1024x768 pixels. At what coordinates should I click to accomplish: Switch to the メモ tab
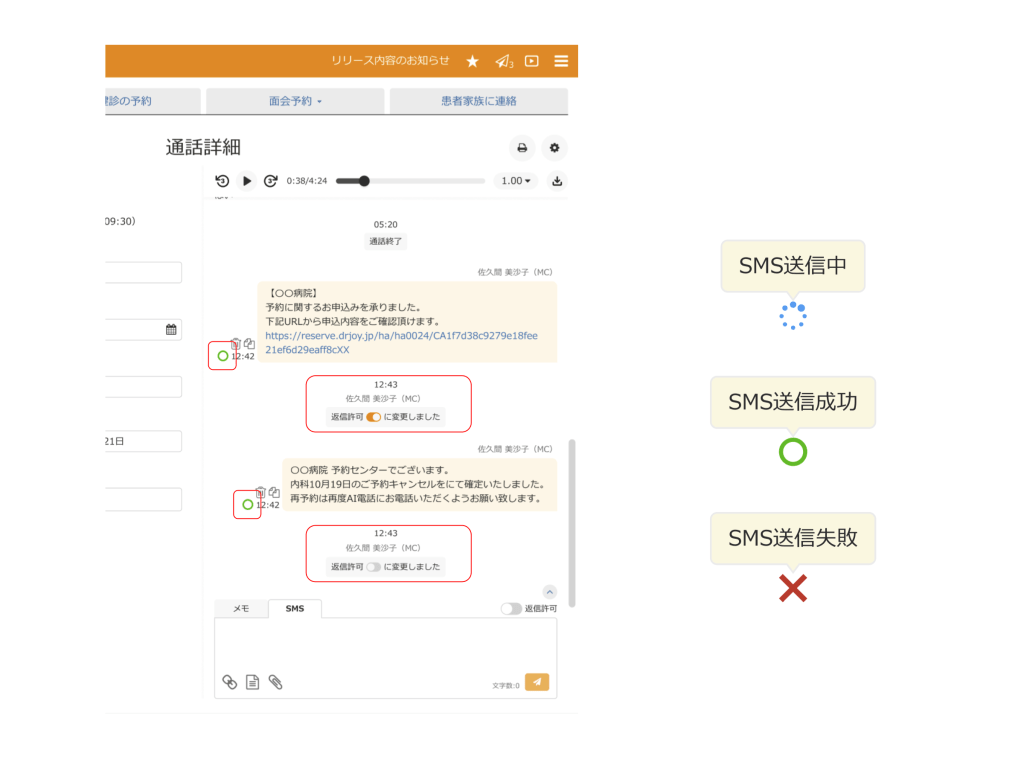click(241, 608)
